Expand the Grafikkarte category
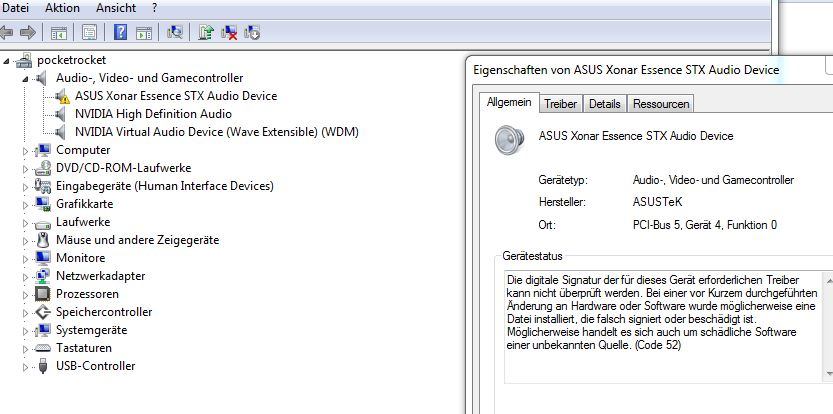833x414 pixels. [25, 205]
